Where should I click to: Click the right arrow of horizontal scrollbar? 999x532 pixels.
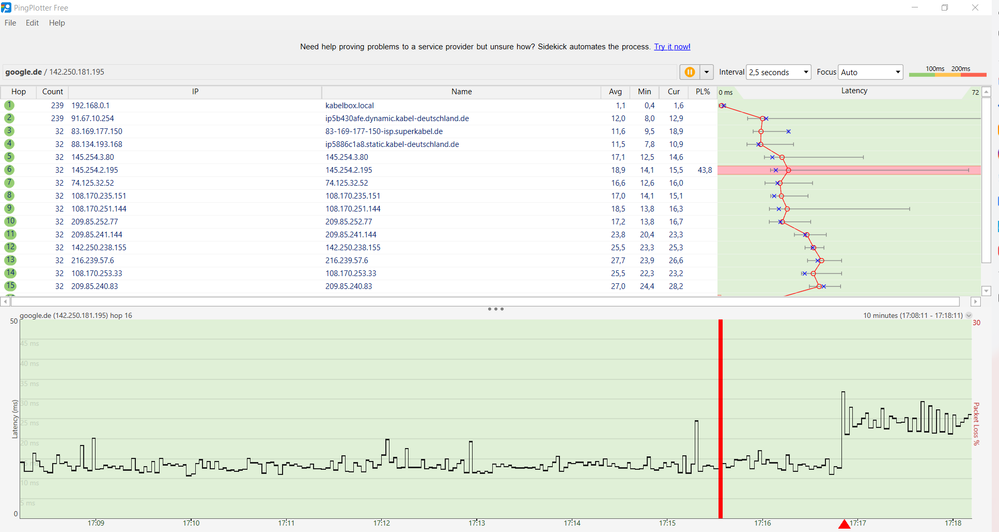tap(975, 301)
